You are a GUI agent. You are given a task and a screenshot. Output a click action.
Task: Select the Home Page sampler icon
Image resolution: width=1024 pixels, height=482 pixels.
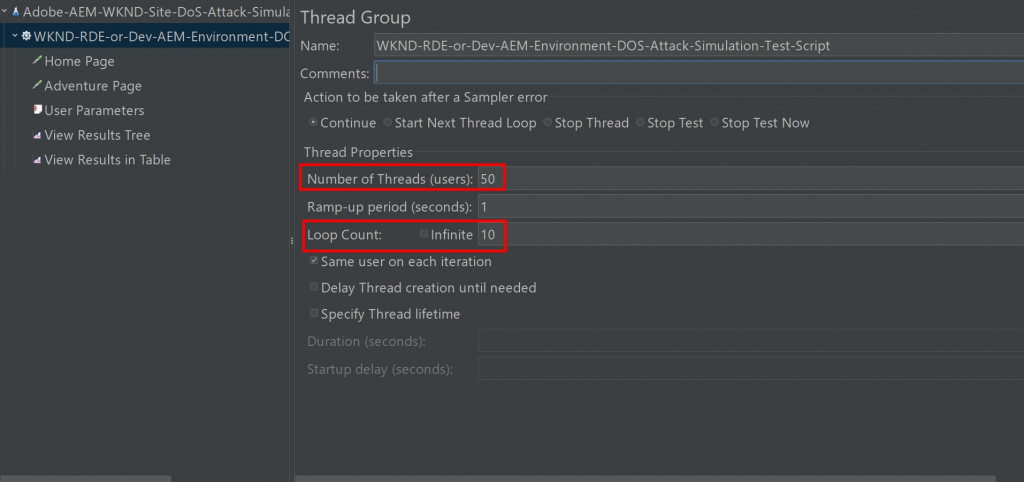point(37,61)
